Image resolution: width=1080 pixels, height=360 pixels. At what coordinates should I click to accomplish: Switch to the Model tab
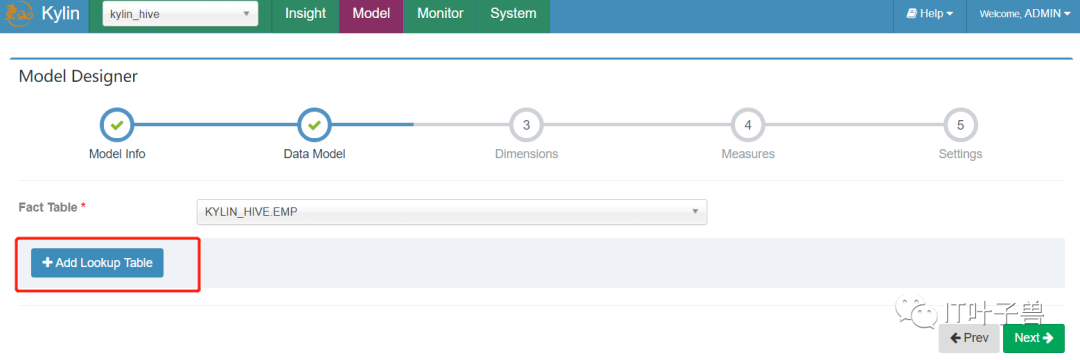tap(371, 14)
